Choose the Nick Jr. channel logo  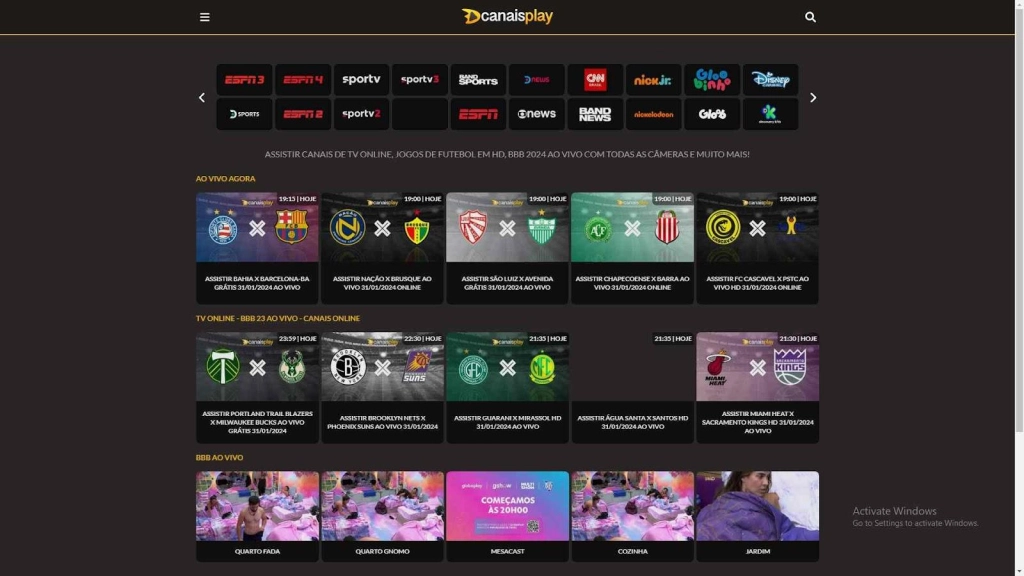point(653,80)
